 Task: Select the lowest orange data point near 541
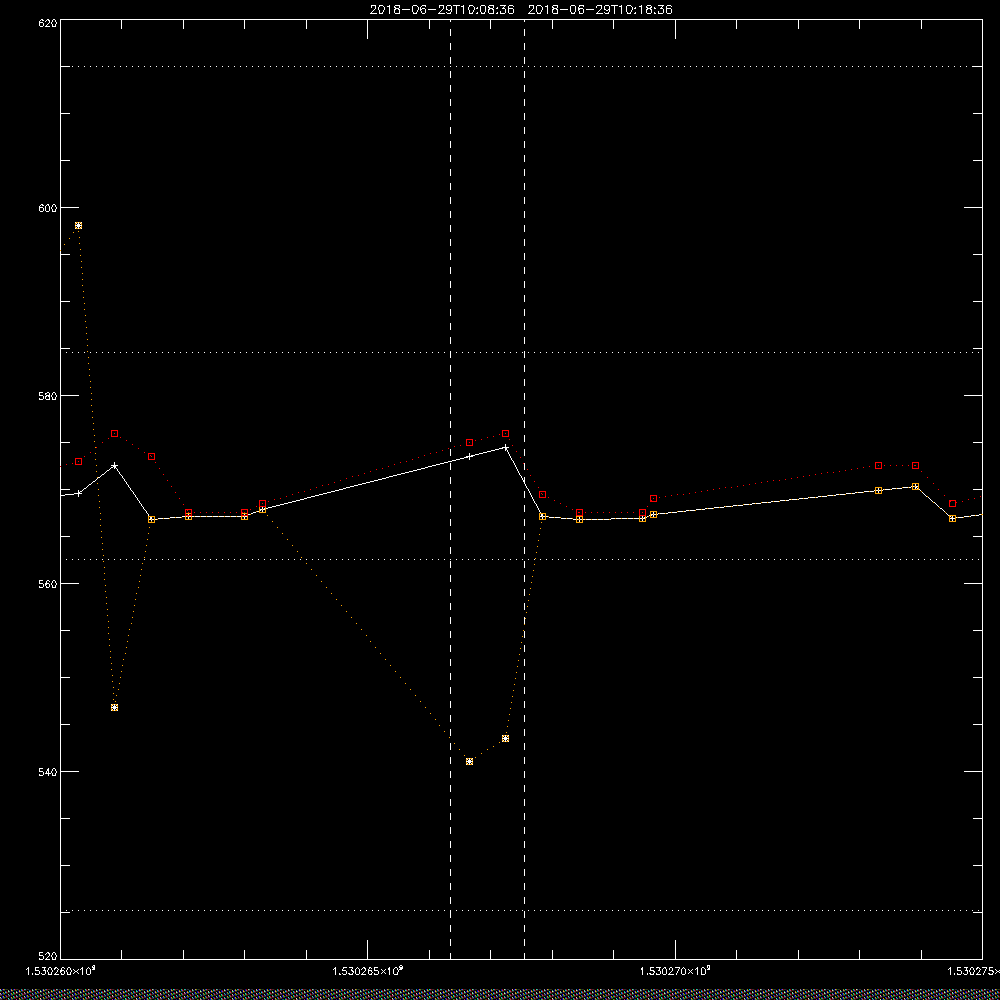[x=469, y=761]
